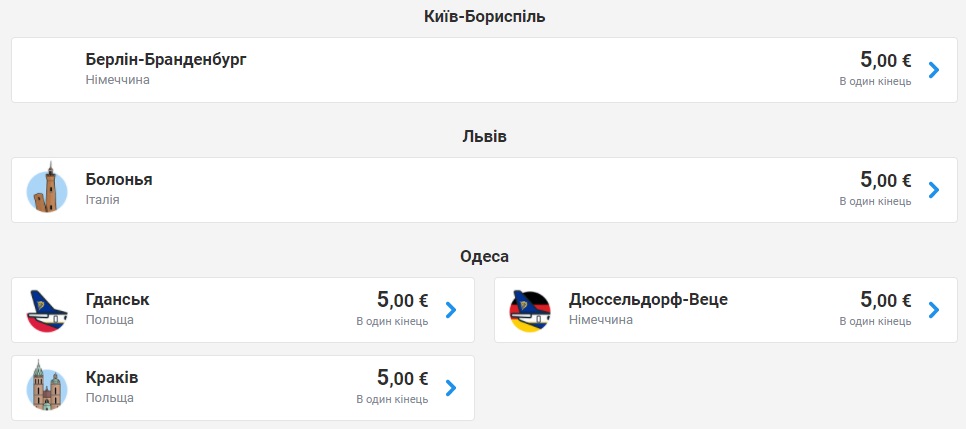966x429 pixels.
Task: Select the Краків 5,00 € fare
Action: point(402,378)
